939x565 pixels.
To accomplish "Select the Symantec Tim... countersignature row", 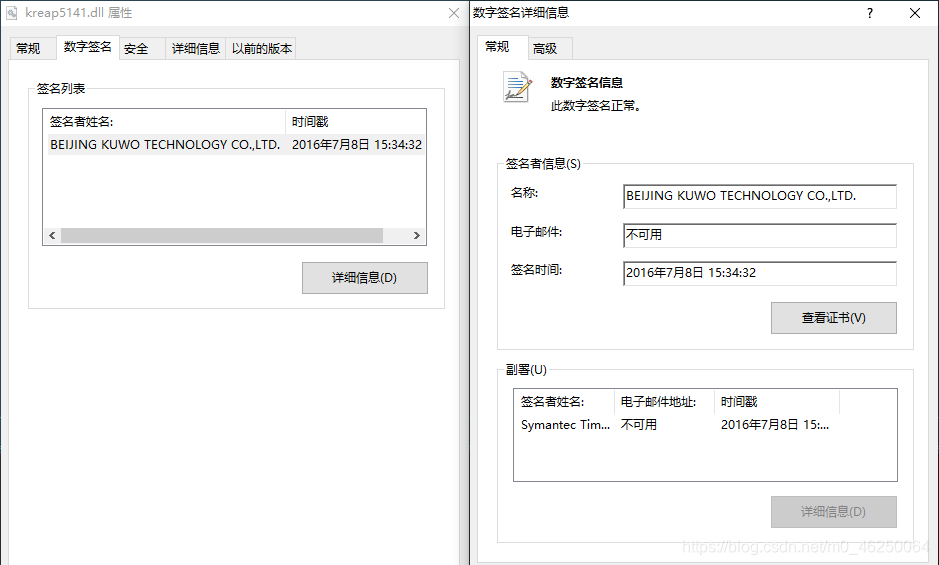I will 565,425.
